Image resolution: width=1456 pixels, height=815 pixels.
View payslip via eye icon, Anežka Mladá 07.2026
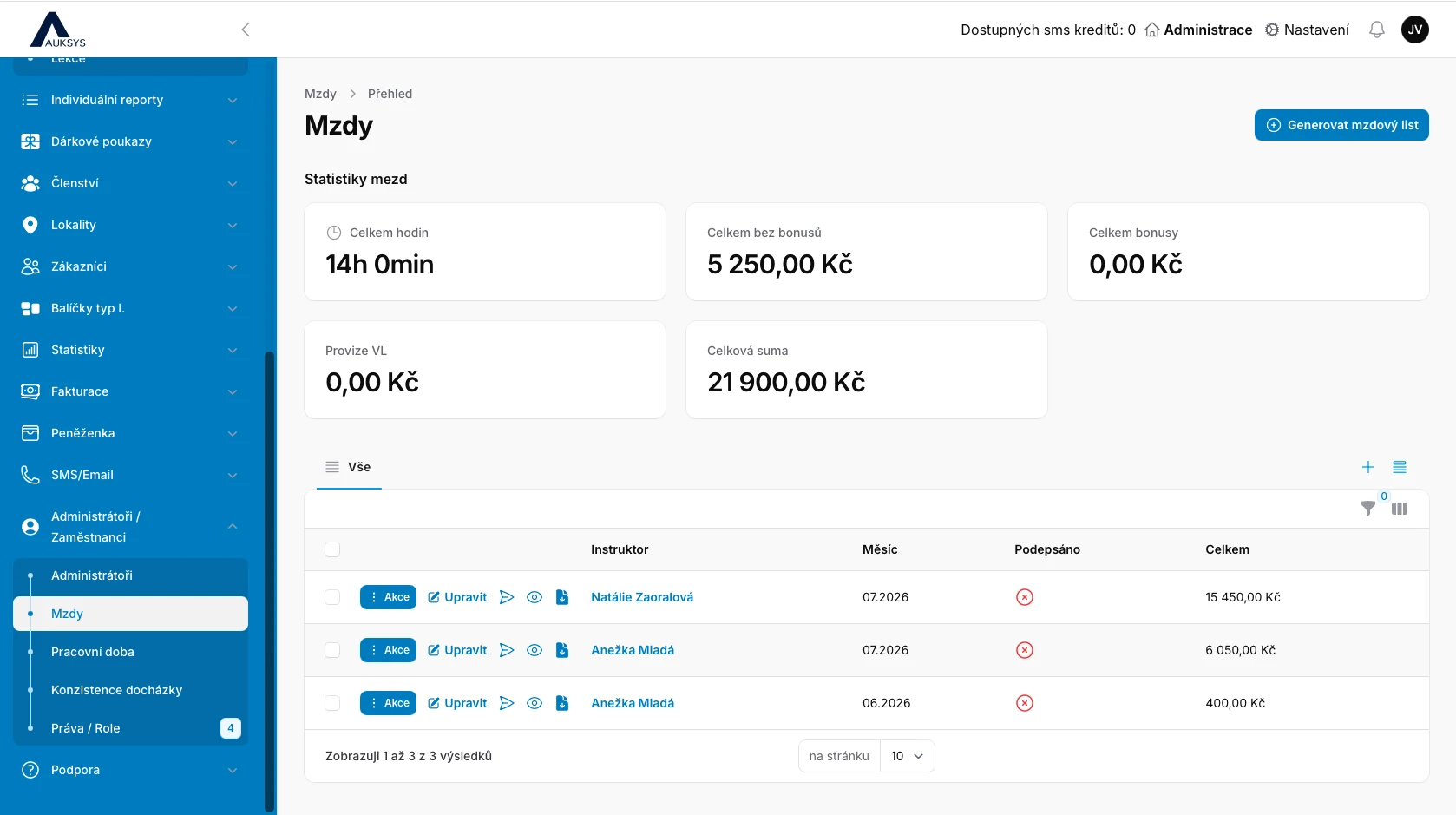(535, 650)
